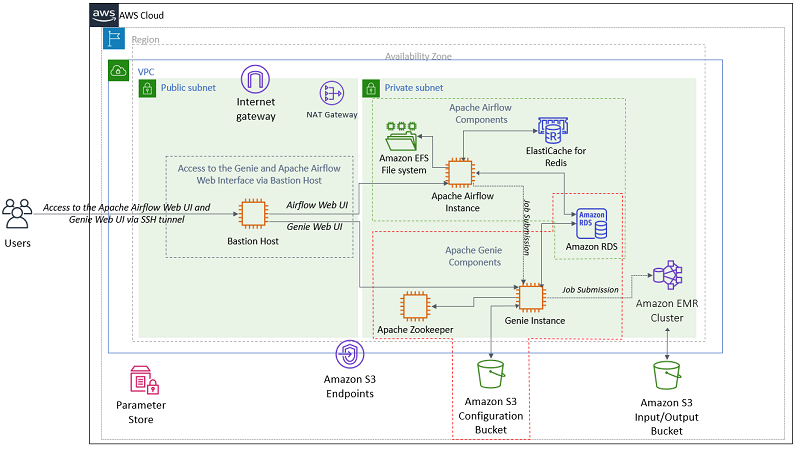Image resolution: width=800 pixels, height=449 pixels.
Task: Click the 'VPC' label
Action: pyautogui.click(x=146, y=72)
